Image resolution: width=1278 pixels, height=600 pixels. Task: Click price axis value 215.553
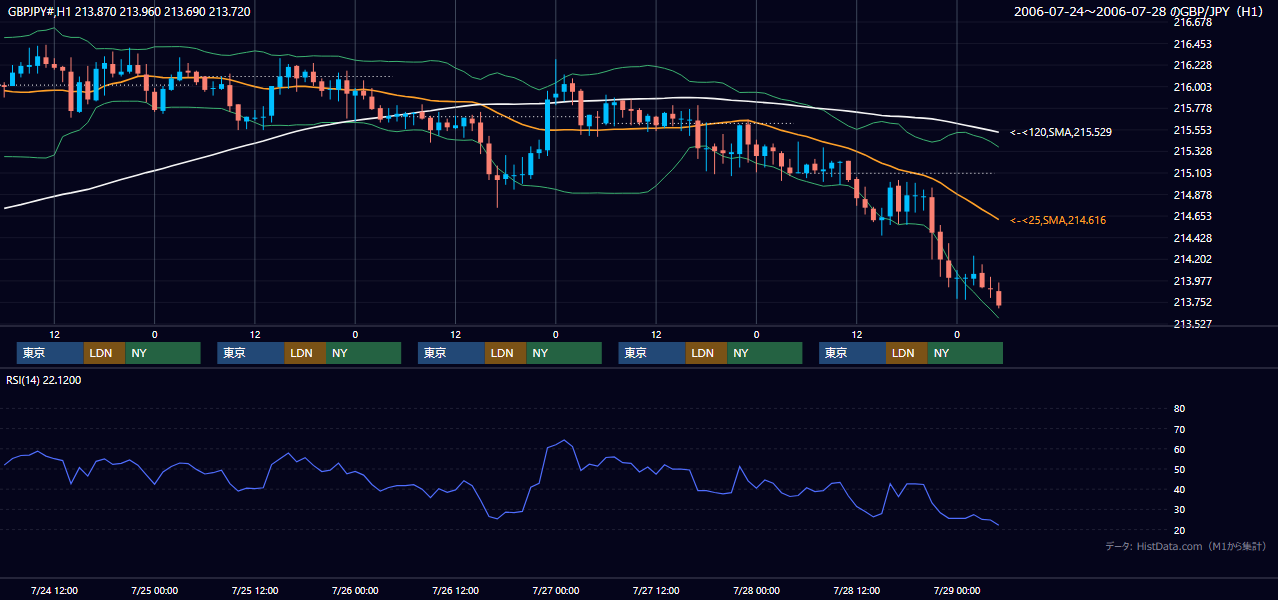click(x=1192, y=130)
